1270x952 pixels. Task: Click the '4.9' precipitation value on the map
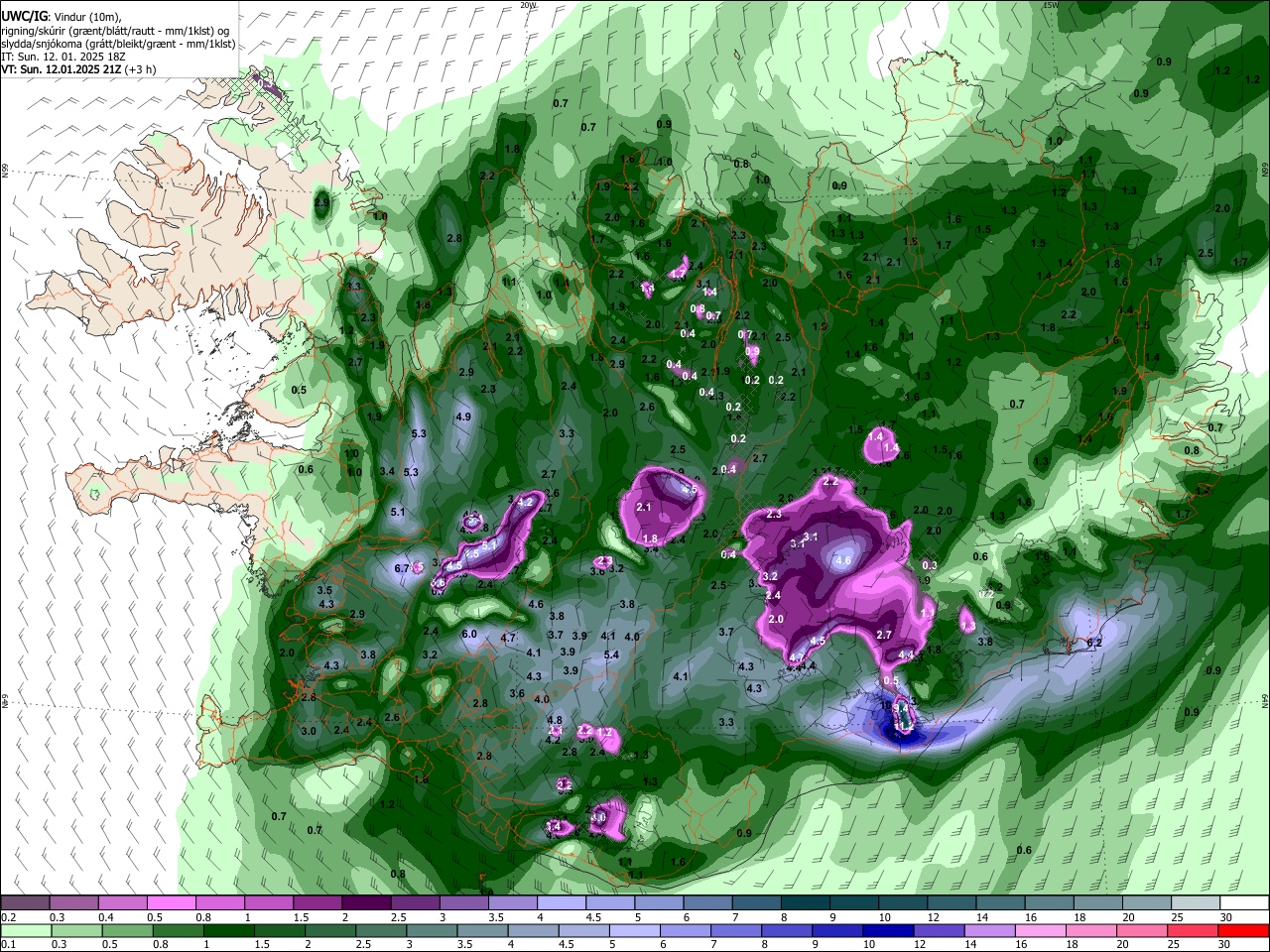[x=462, y=416]
